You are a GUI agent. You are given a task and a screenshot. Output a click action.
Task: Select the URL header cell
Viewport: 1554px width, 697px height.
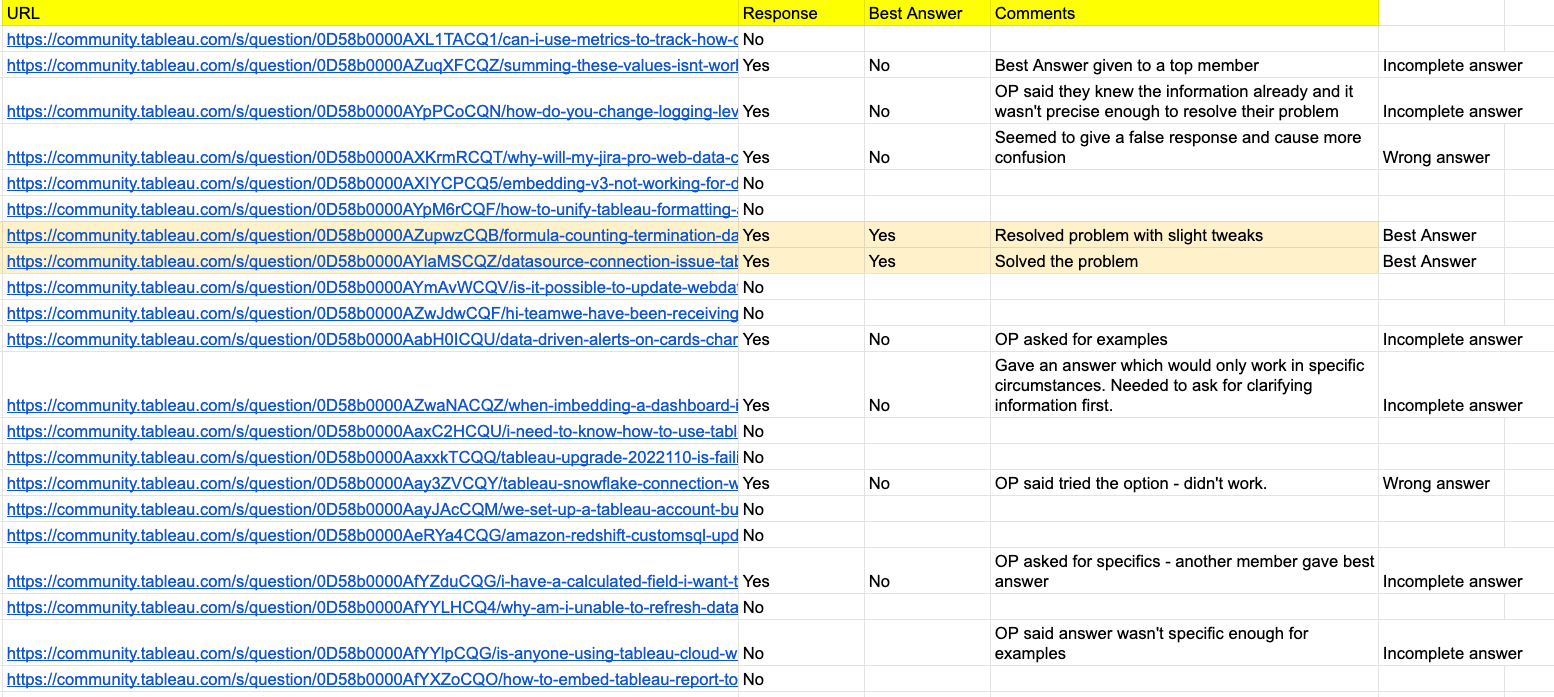tap(369, 13)
